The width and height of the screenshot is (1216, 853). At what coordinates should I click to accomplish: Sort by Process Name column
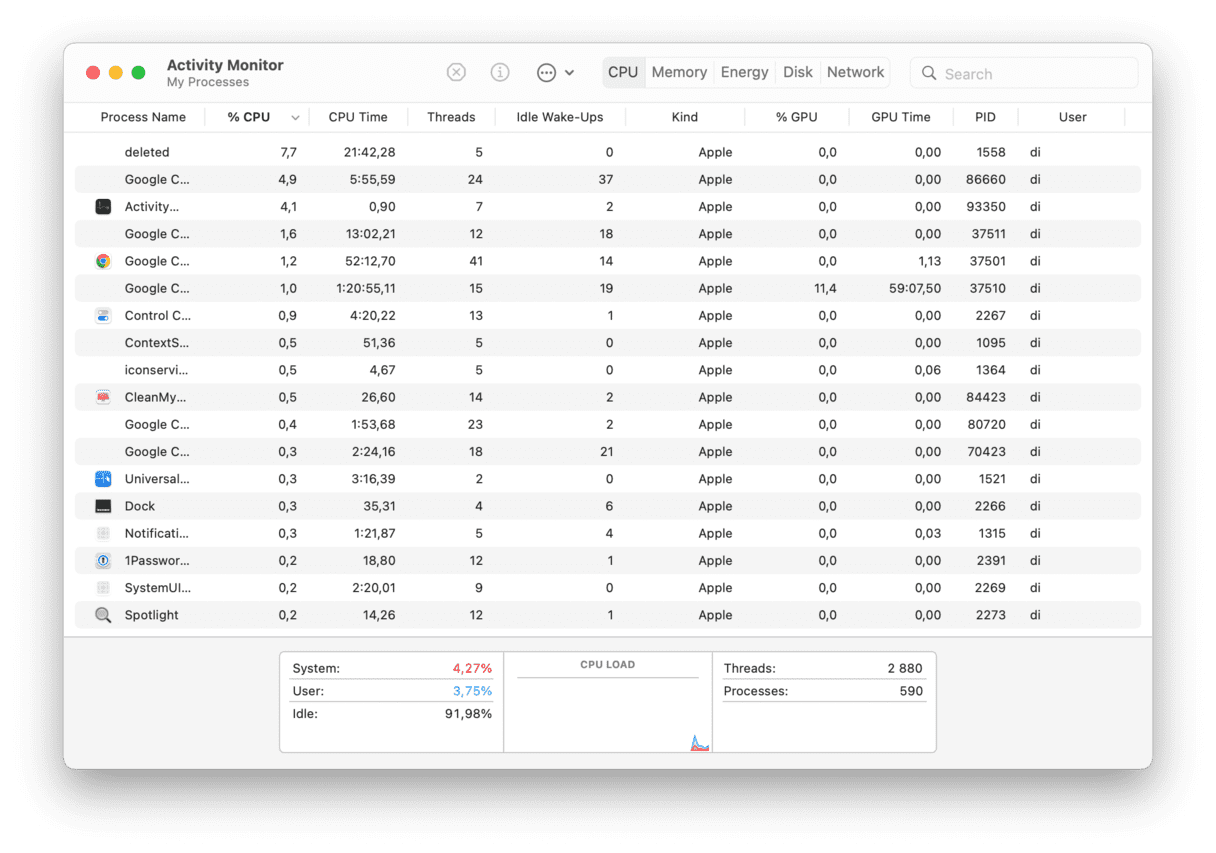click(143, 117)
